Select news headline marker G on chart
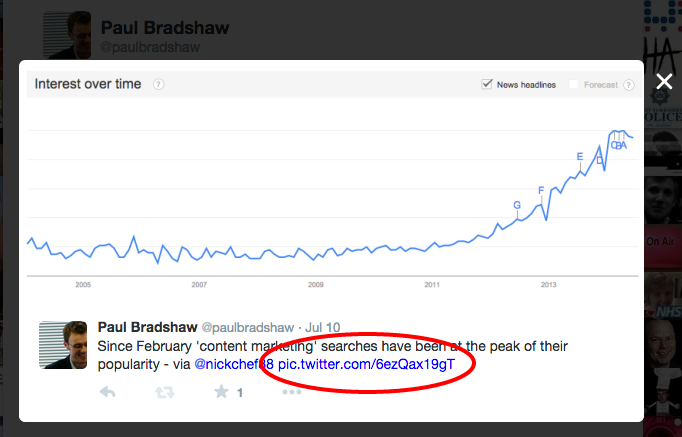The width and height of the screenshot is (682, 437). (x=517, y=205)
